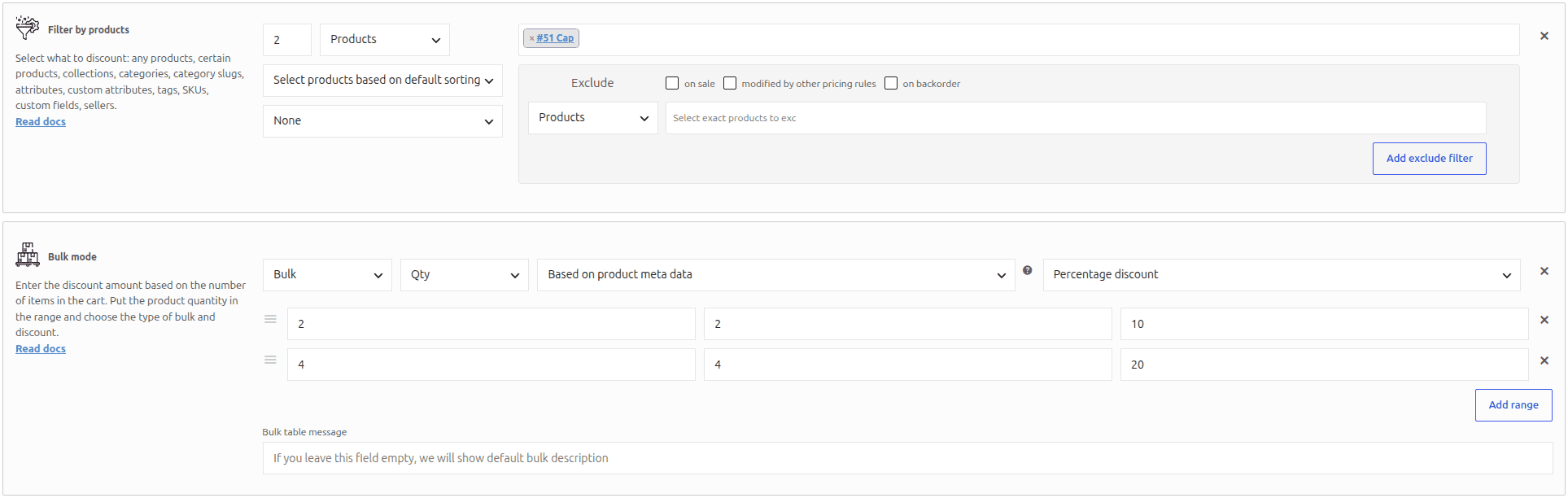Open the default sorting selection dropdown
Viewport: 1568px width, 498px height.
382,81
